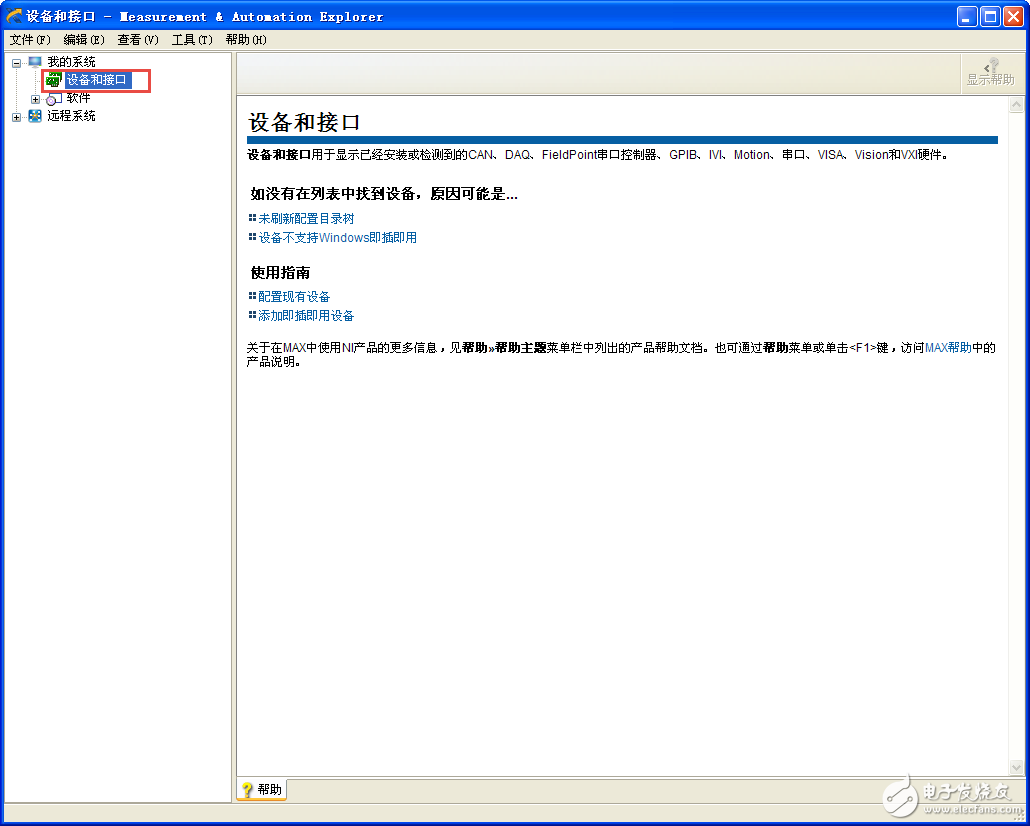Open the 帮助(H) menu
This screenshot has width=1030, height=826.
(246, 39)
